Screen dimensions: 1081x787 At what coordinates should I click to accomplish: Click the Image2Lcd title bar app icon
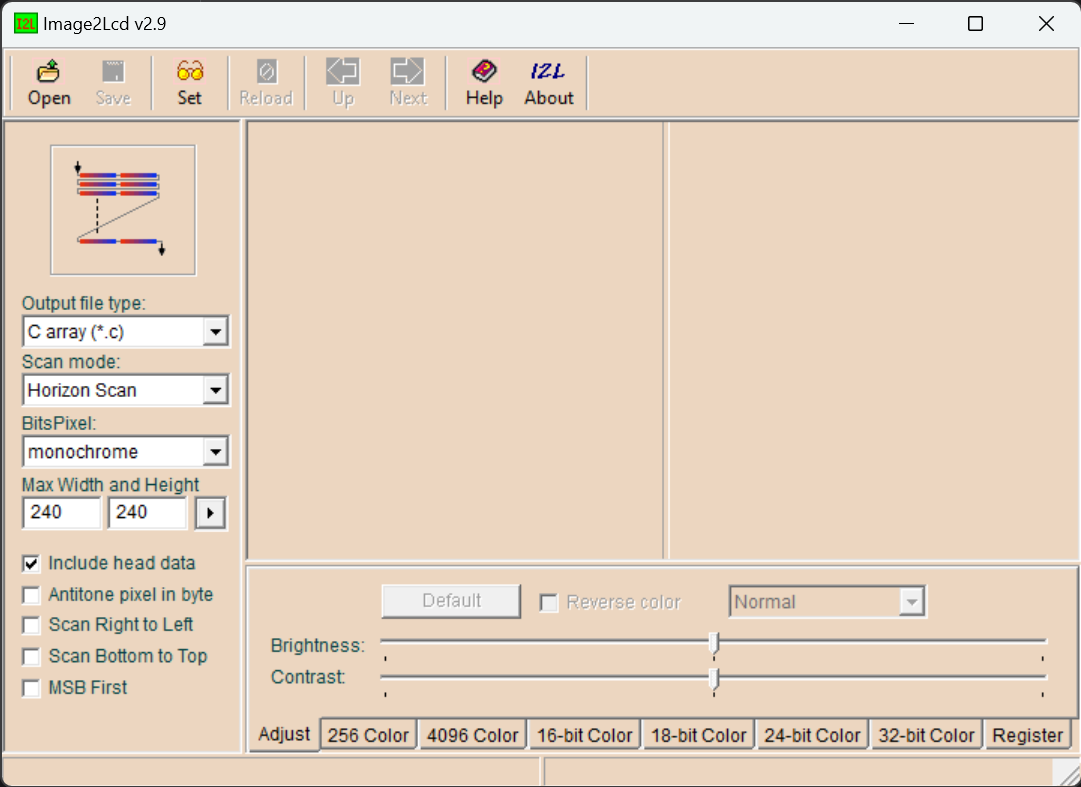pyautogui.click(x=26, y=23)
